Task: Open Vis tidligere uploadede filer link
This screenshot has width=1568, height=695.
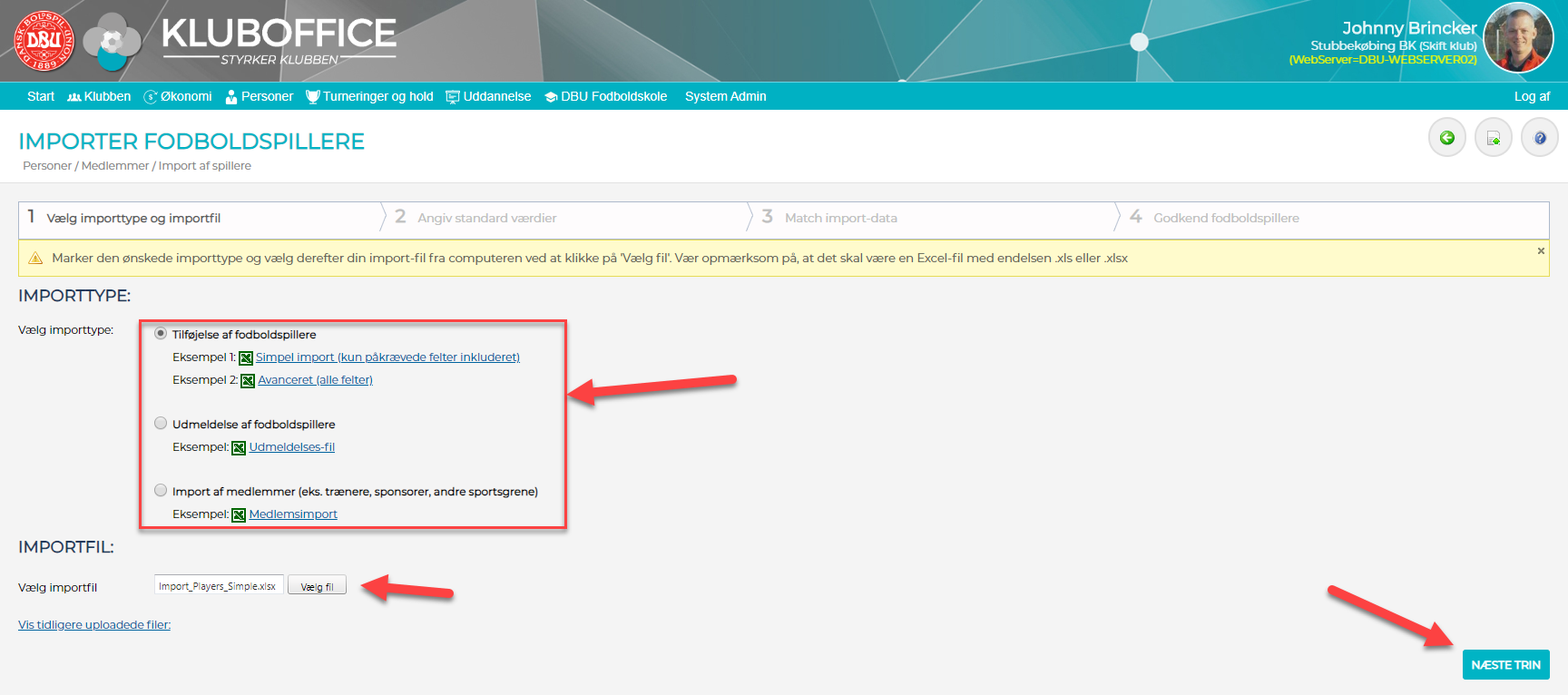Action: click(94, 625)
